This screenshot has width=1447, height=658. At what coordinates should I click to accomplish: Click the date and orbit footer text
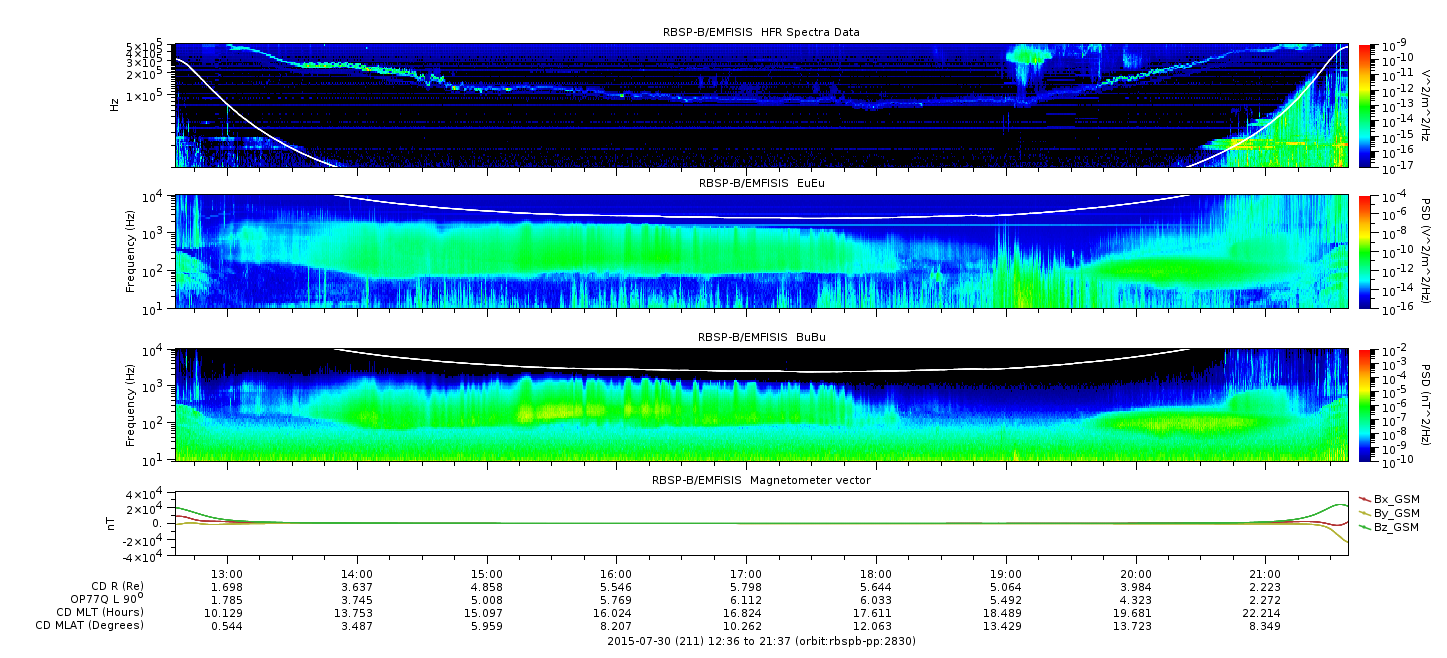point(761,641)
